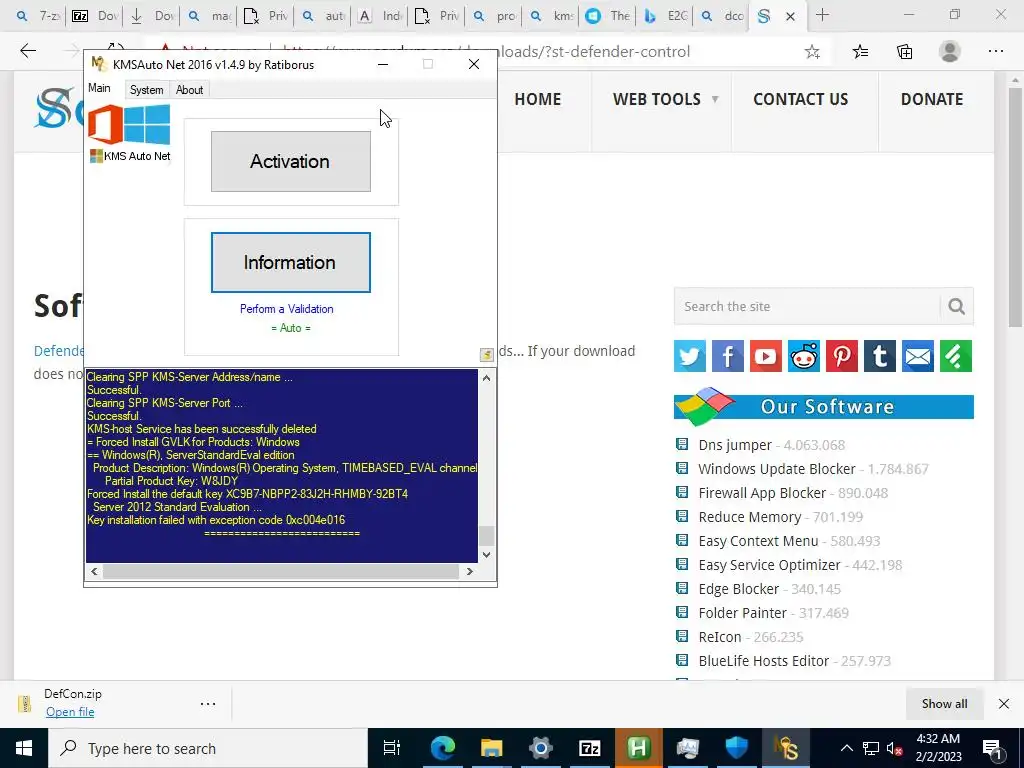The image size is (1024, 768).
Task: Open the Favorites list icon
Action: tap(860, 52)
